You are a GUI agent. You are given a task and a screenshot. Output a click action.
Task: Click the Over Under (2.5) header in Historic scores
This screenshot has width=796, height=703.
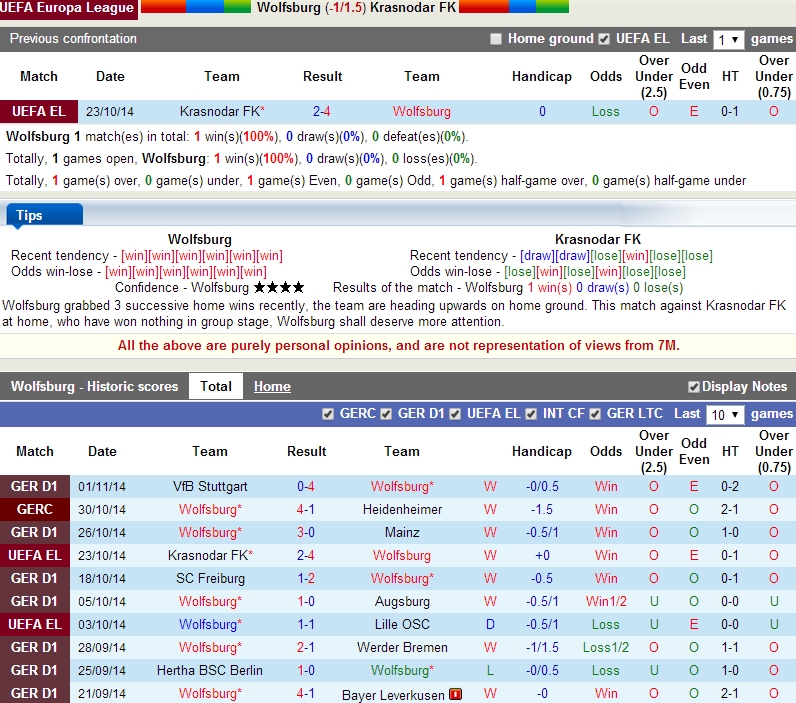[654, 452]
